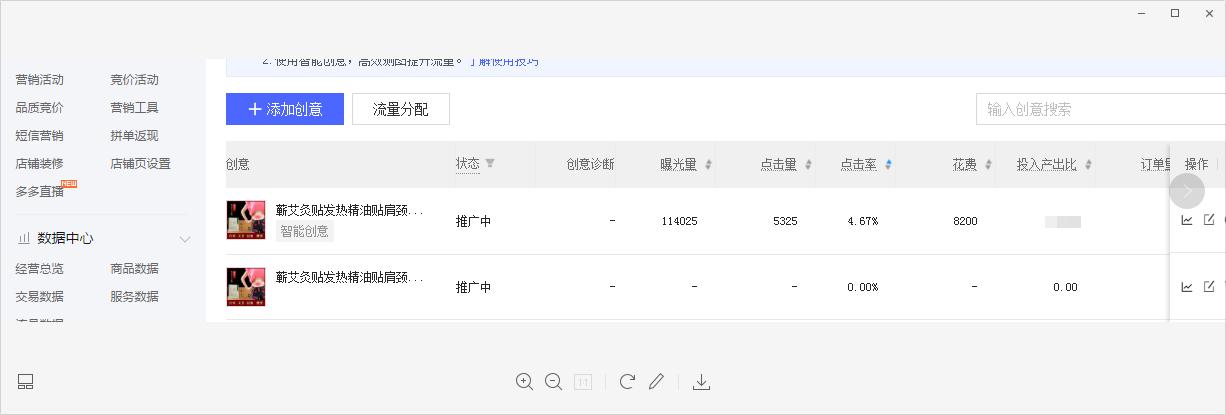This screenshot has width=1226, height=415.
Task: Open 经营总览 under 数据中心
Action: click(39, 269)
